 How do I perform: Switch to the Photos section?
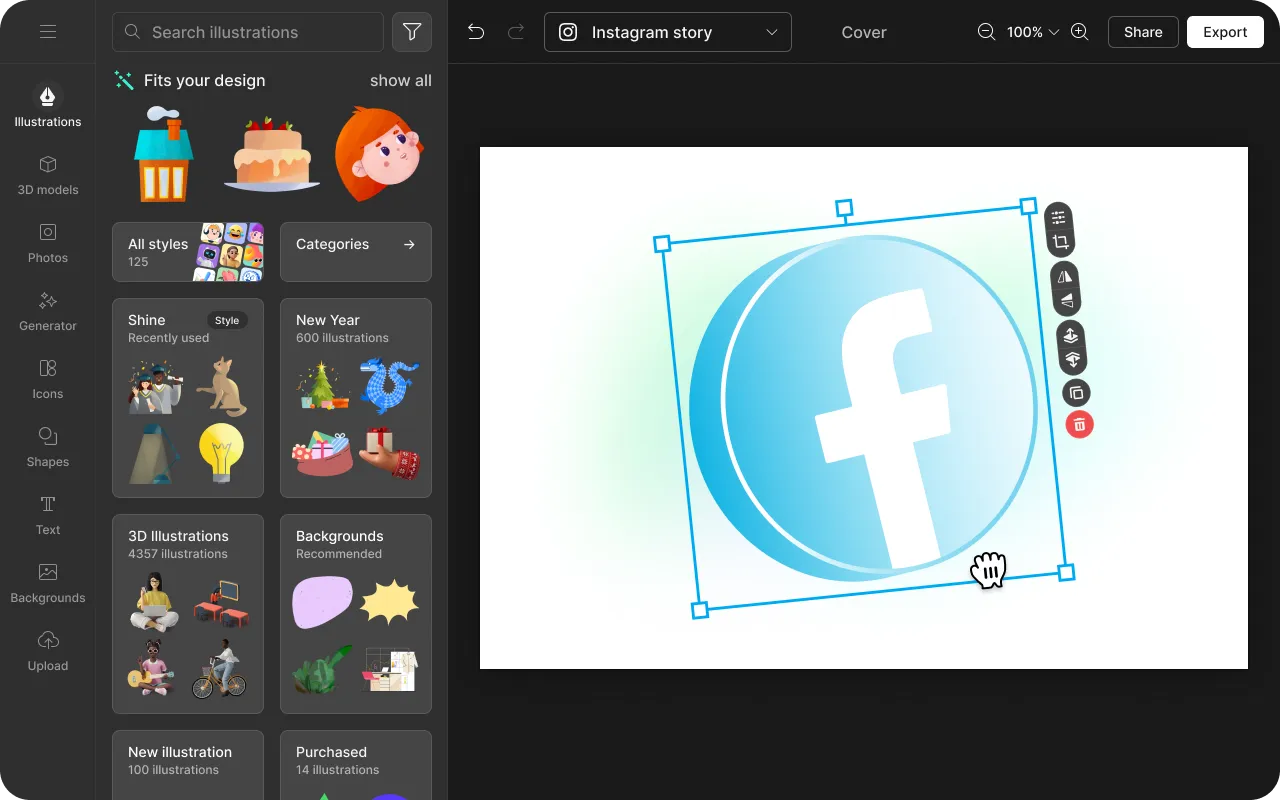(x=47, y=243)
